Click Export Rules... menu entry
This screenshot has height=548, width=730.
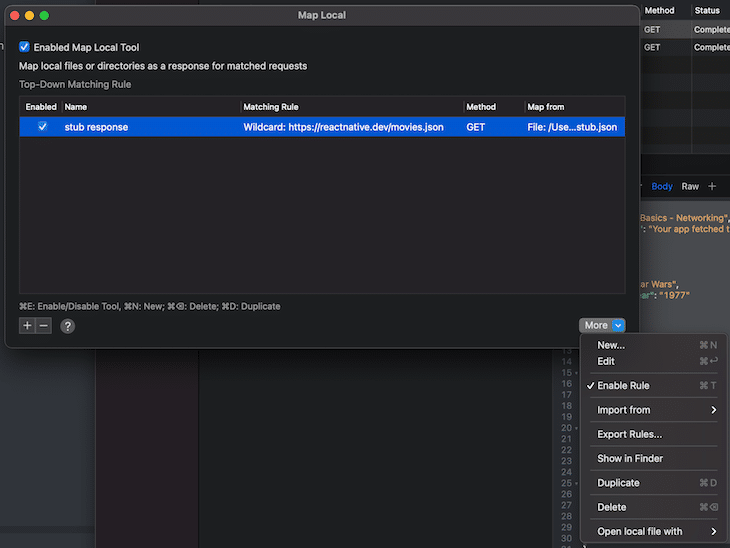point(629,434)
